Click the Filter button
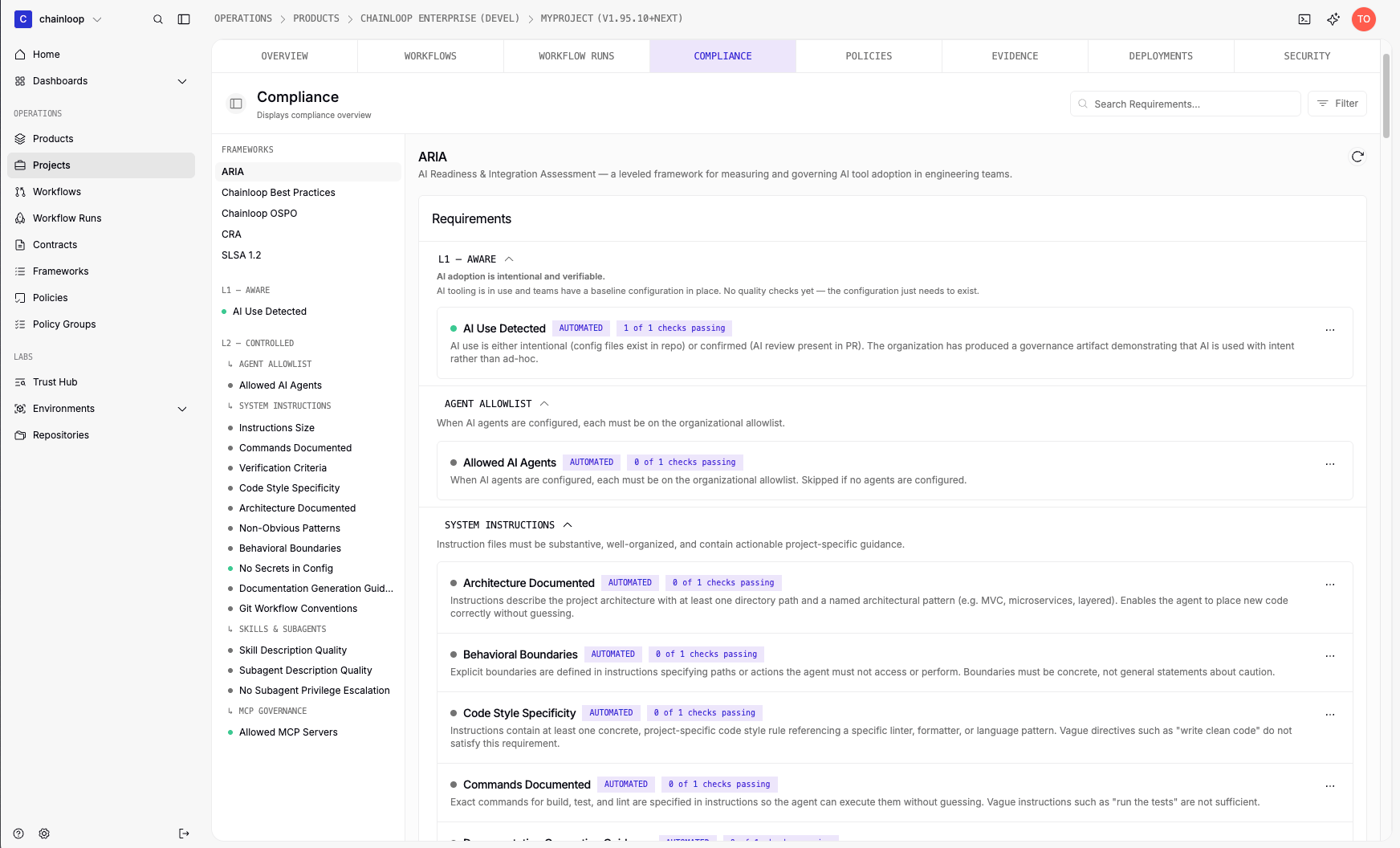 tap(1337, 104)
